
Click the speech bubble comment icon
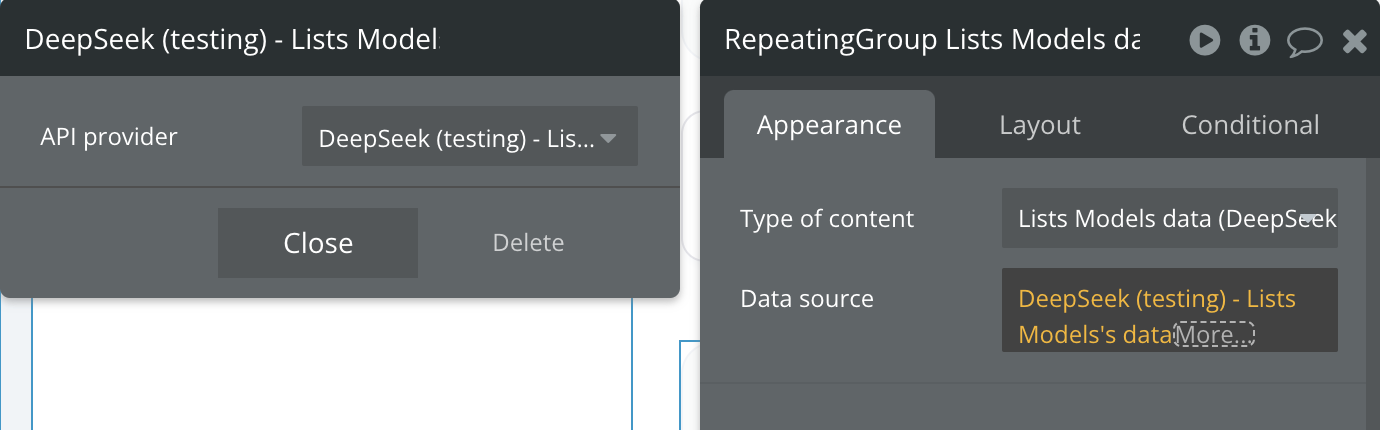(x=1304, y=41)
